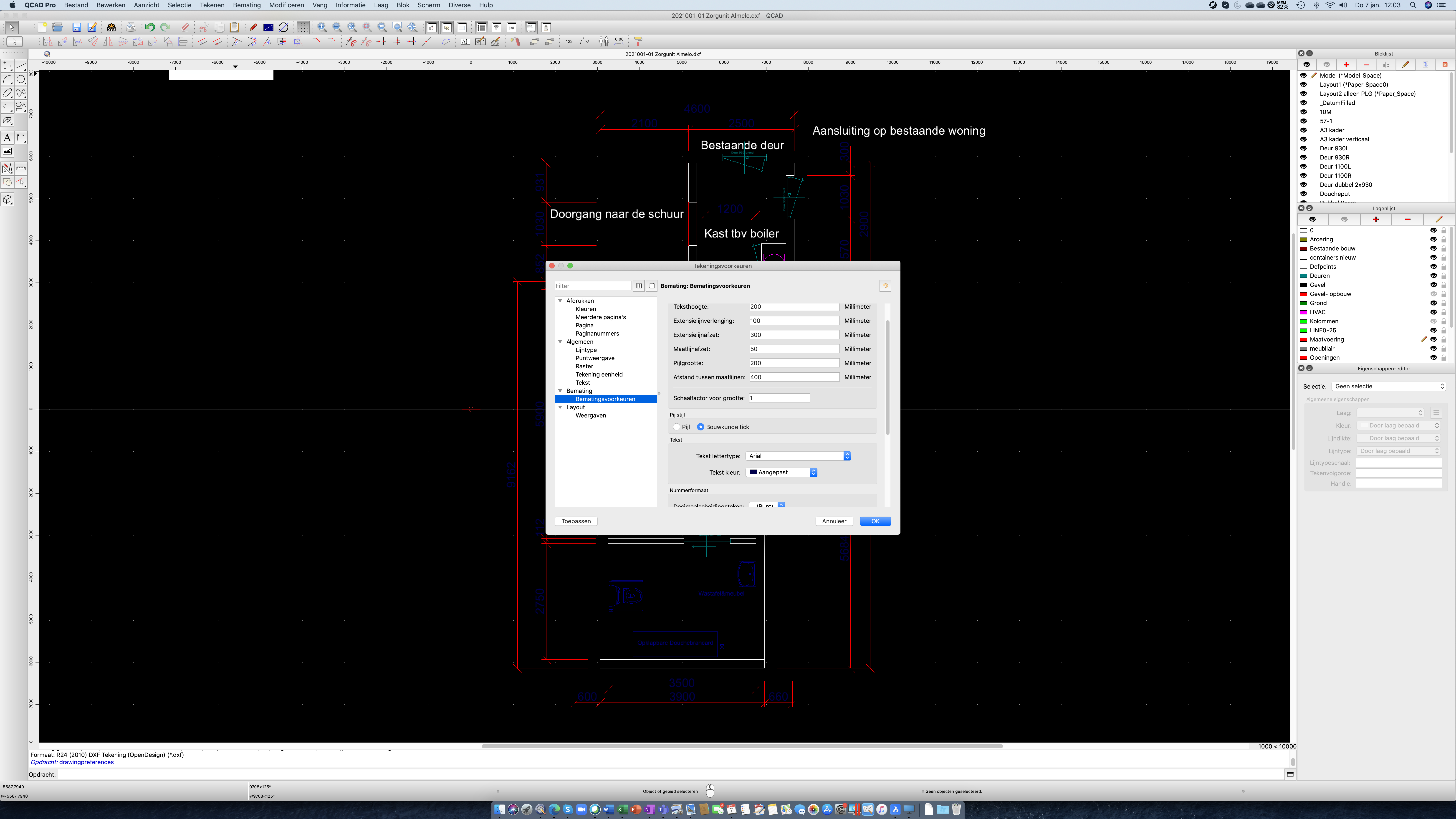Collapse the Afdrukken tree section

point(560,301)
